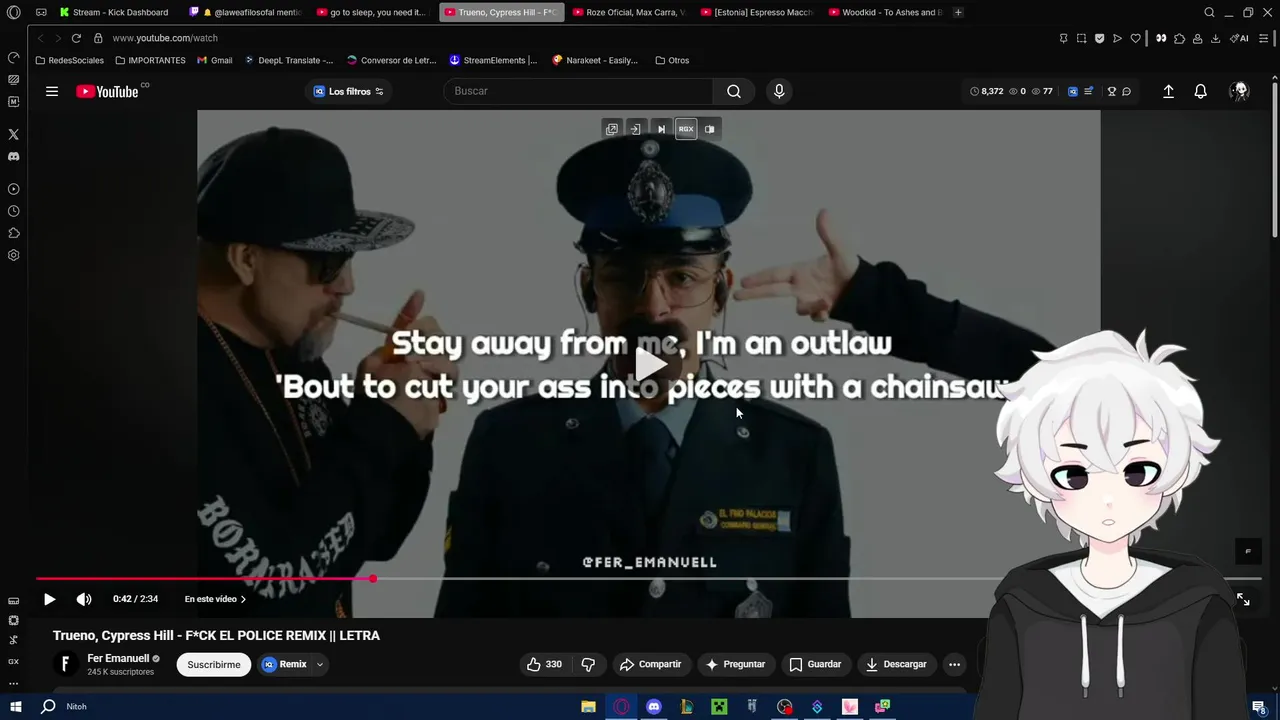Click the Compartir share button
This screenshot has height=720, width=1280.
point(650,664)
